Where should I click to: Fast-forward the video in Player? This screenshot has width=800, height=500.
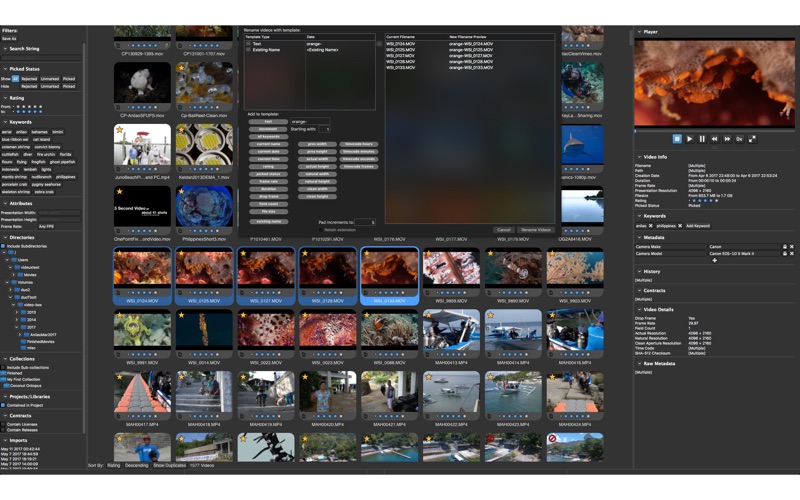click(x=727, y=139)
